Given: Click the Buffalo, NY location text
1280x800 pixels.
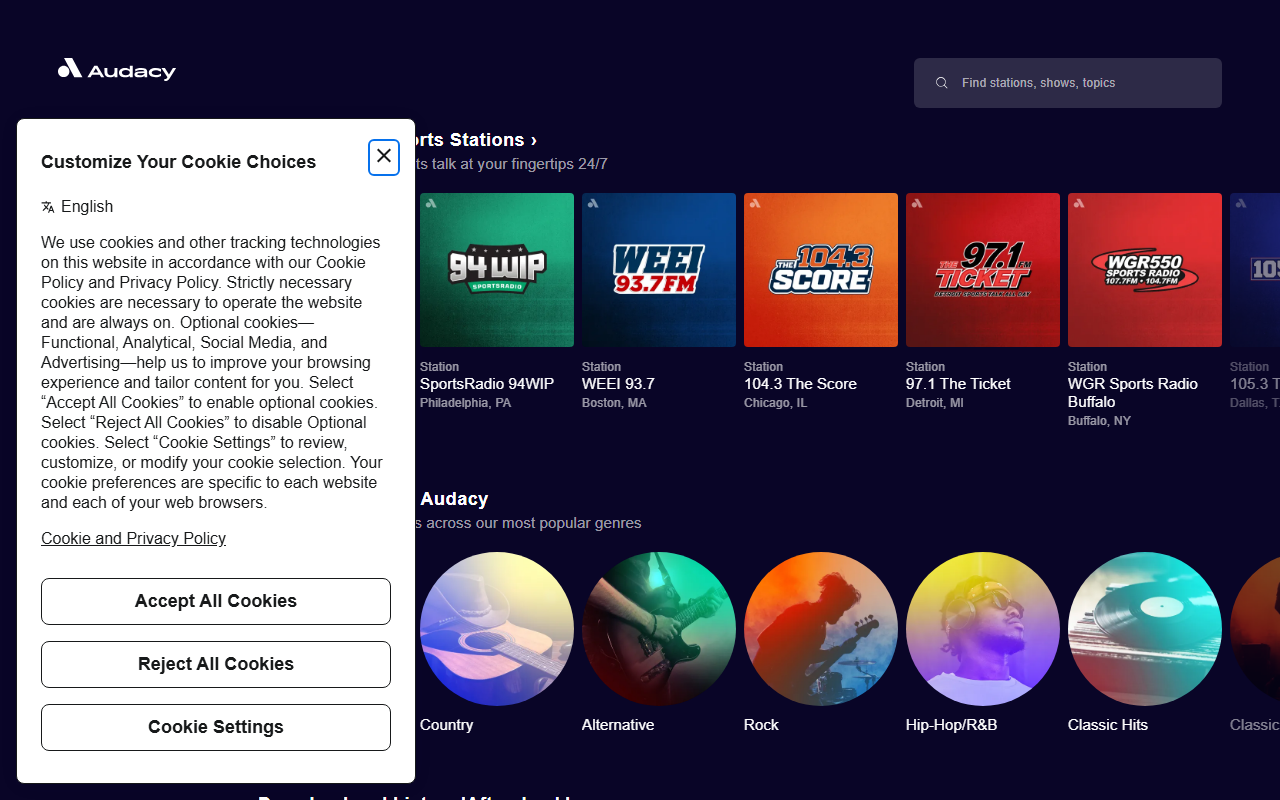Looking at the screenshot, I should (x=1100, y=421).
